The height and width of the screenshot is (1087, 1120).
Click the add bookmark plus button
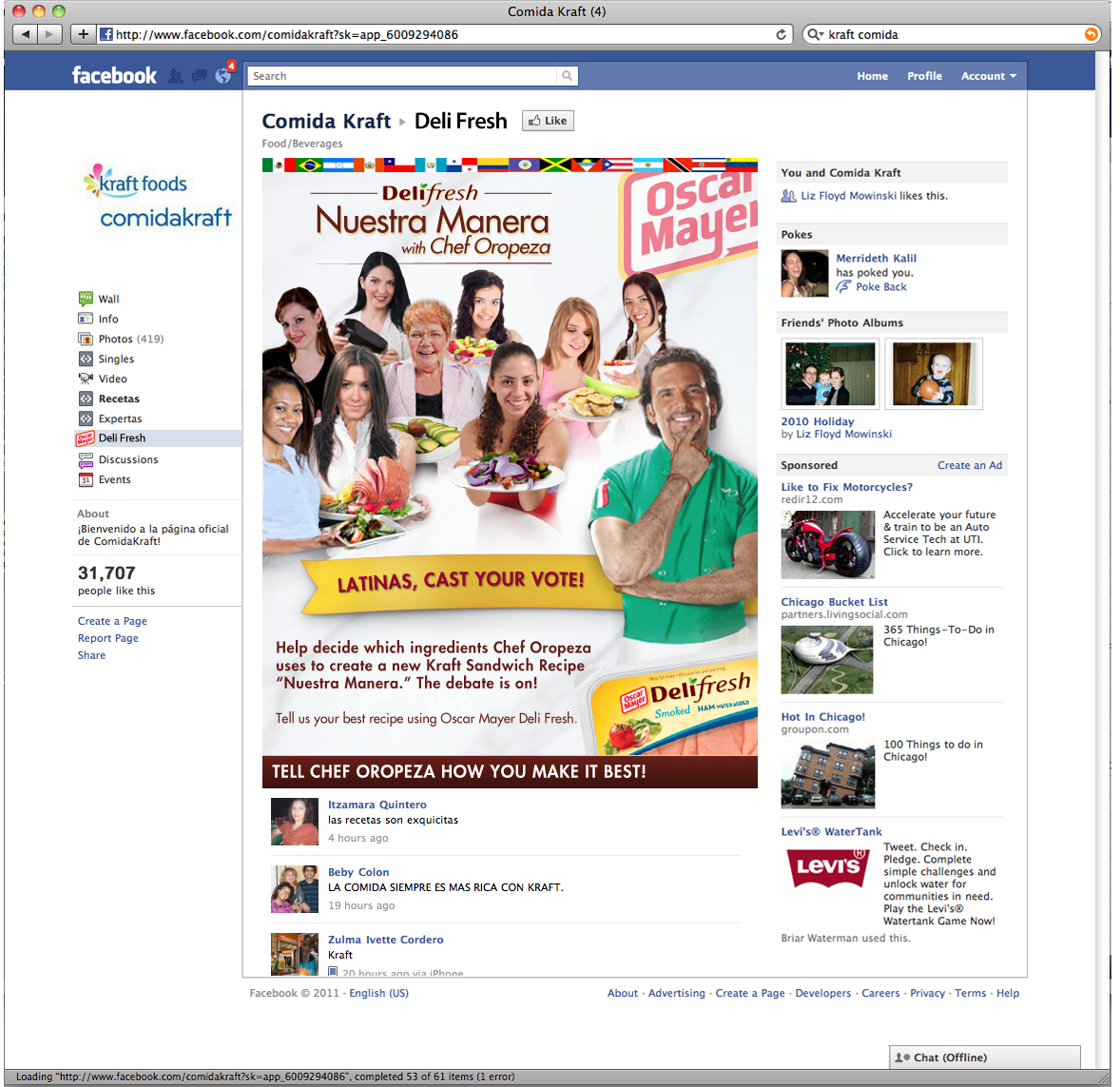(x=83, y=34)
